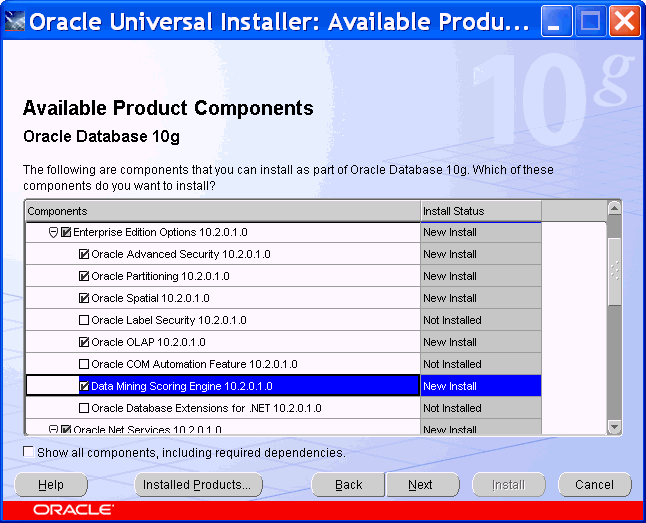The width and height of the screenshot is (646, 523).
Task: Uncheck Oracle Spatial 10.2.0.1.0 checkbox
Action: (x=84, y=298)
